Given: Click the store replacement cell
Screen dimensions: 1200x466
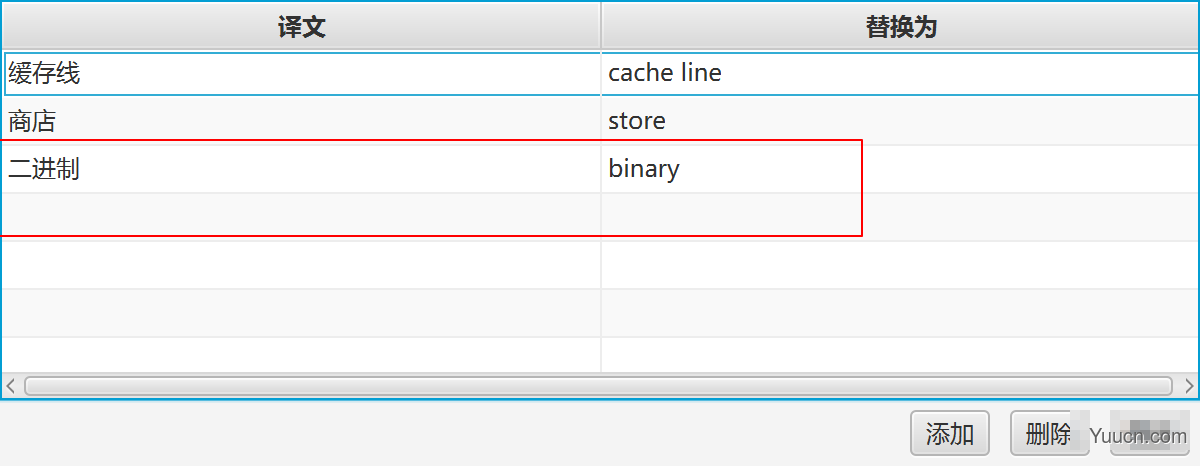Looking at the screenshot, I should [x=900, y=121].
